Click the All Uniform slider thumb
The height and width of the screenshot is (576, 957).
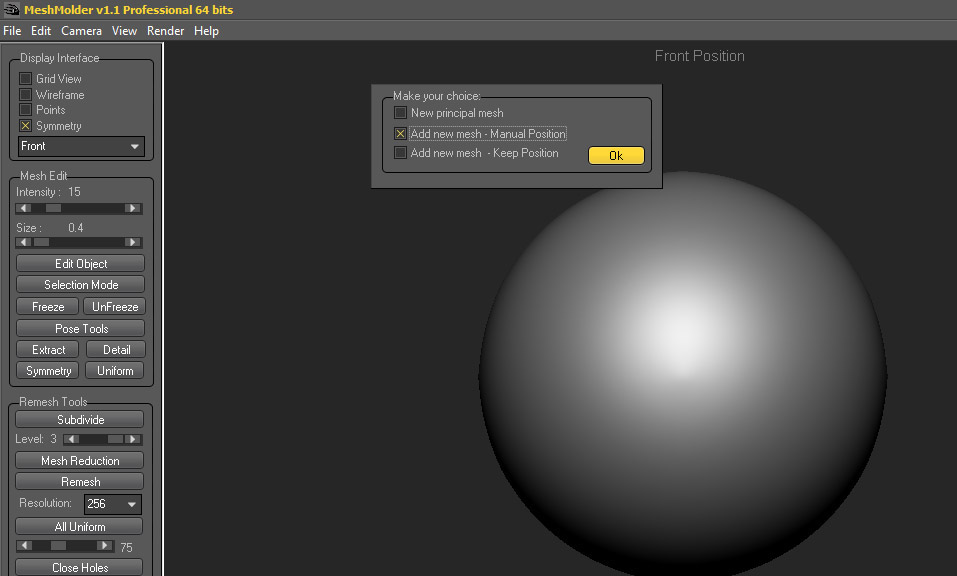pyautogui.click(x=59, y=545)
